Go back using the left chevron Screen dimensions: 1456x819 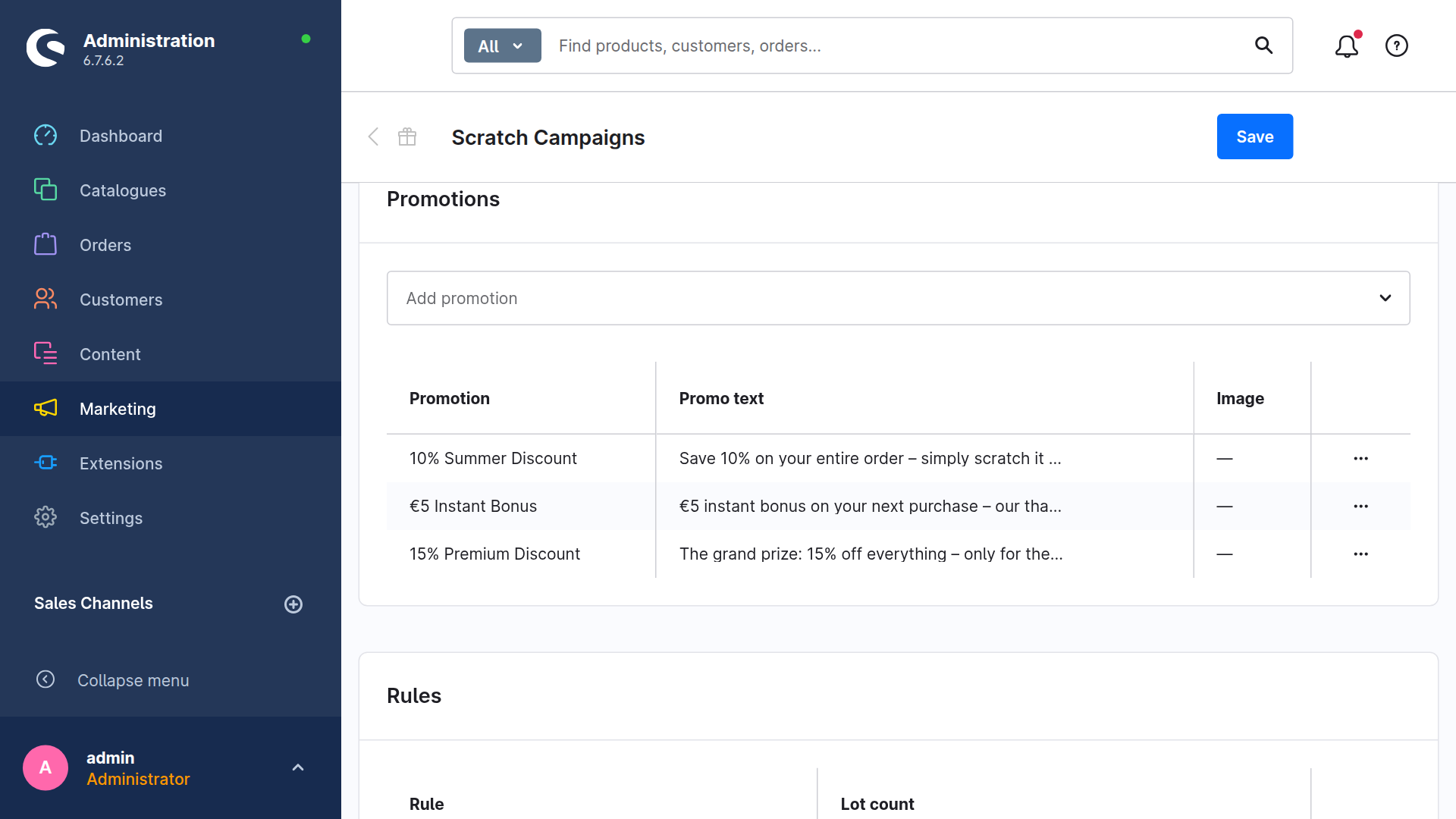pos(373,136)
